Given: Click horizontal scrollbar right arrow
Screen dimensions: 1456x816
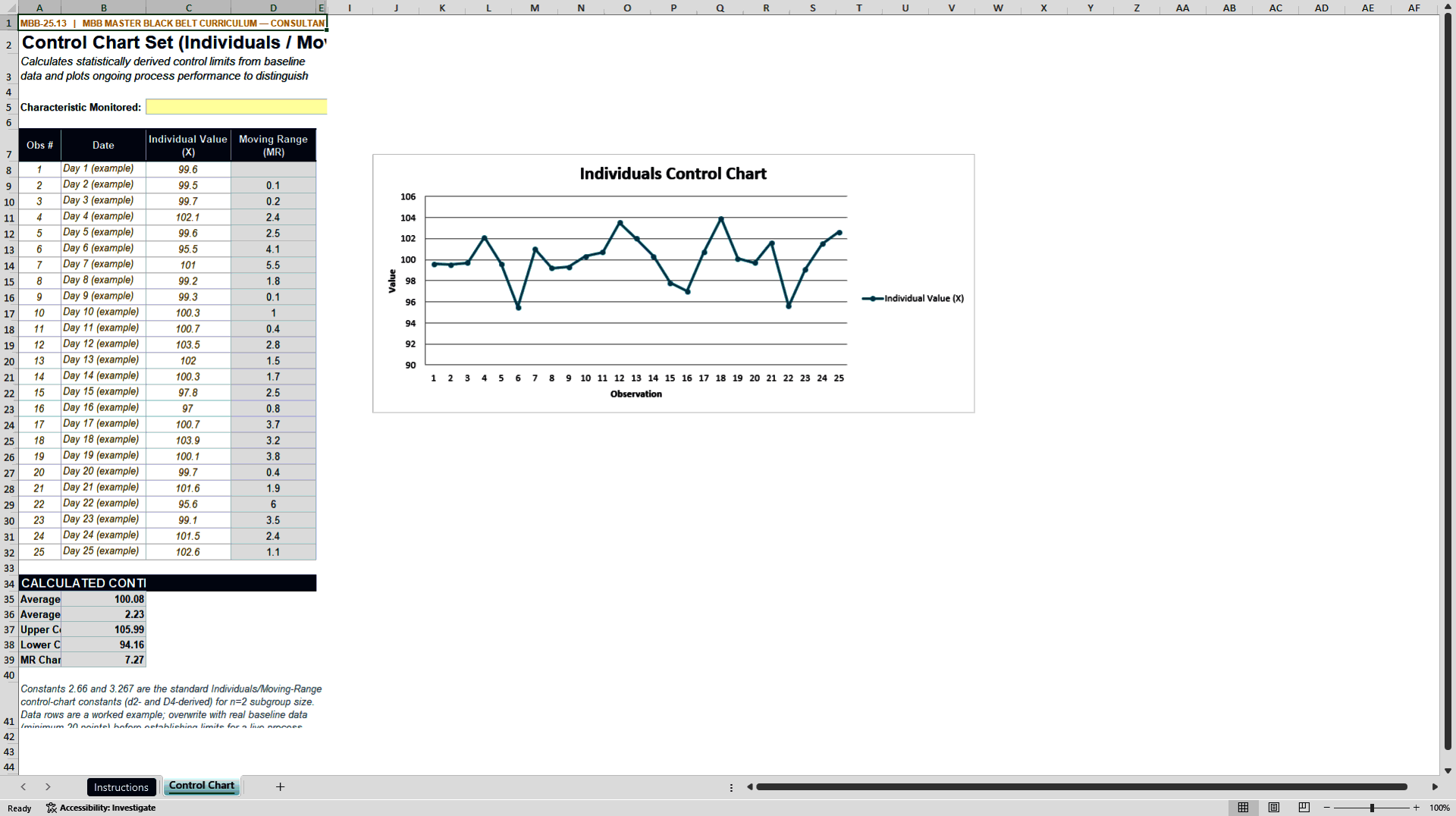Looking at the screenshot, I should 1435,787.
